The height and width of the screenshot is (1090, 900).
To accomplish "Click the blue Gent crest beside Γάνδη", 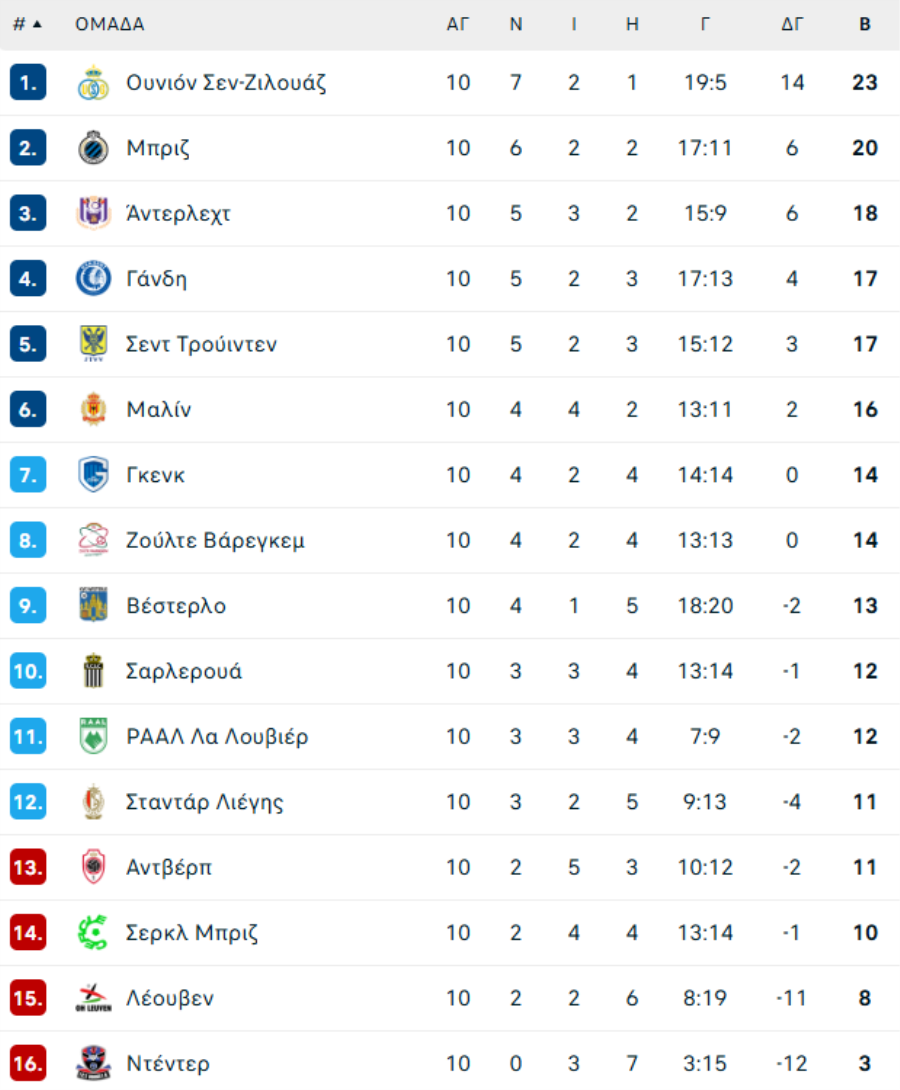I will pos(93,279).
